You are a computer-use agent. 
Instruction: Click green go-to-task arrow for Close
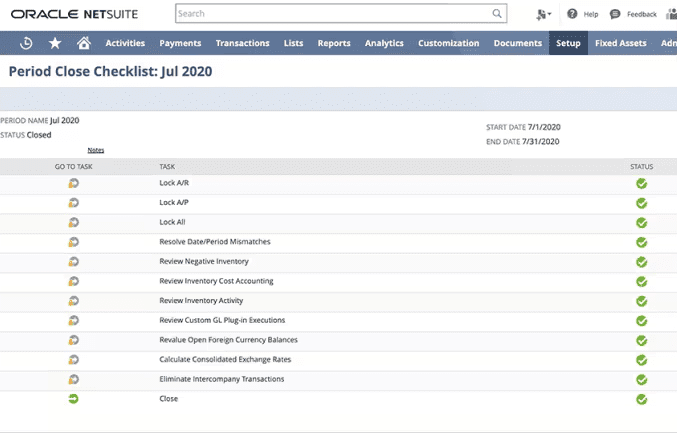[x=73, y=398]
